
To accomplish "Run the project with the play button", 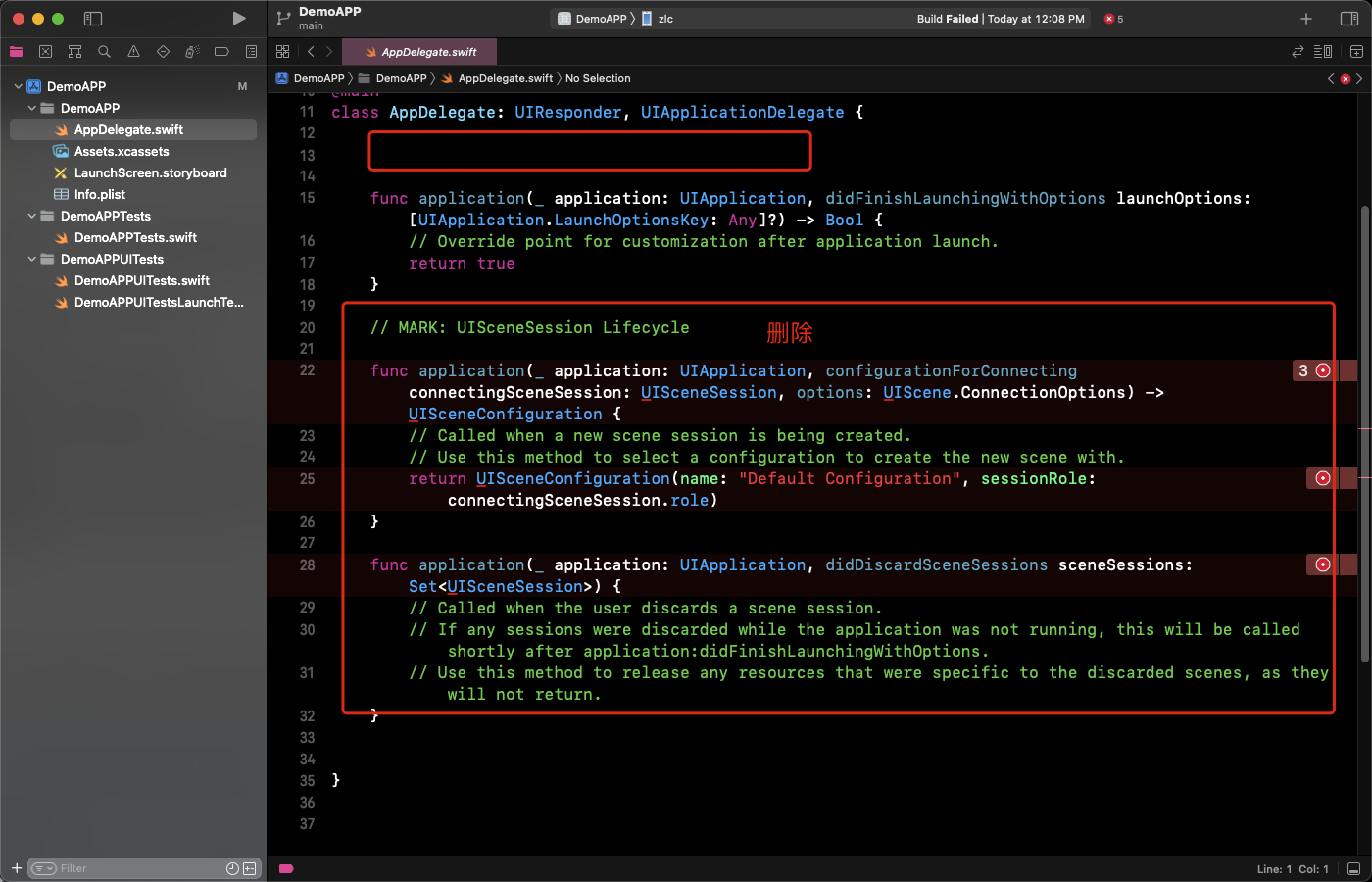I will 238,19.
